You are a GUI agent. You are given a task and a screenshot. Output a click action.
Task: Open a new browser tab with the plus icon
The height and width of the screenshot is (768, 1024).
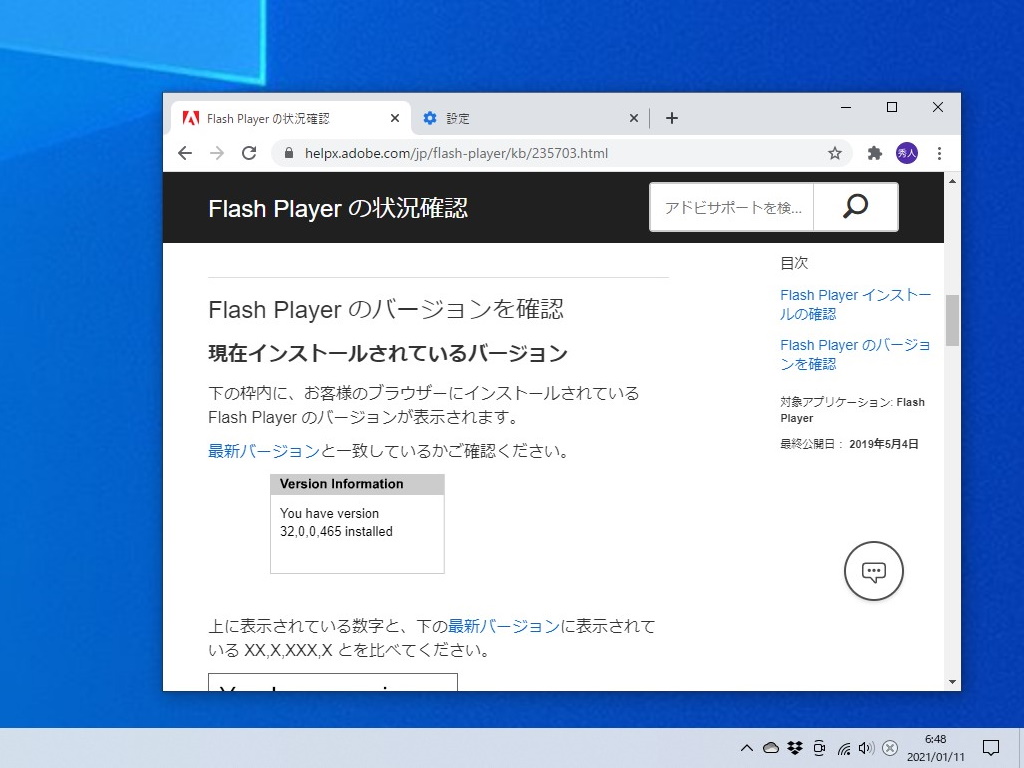pos(671,117)
